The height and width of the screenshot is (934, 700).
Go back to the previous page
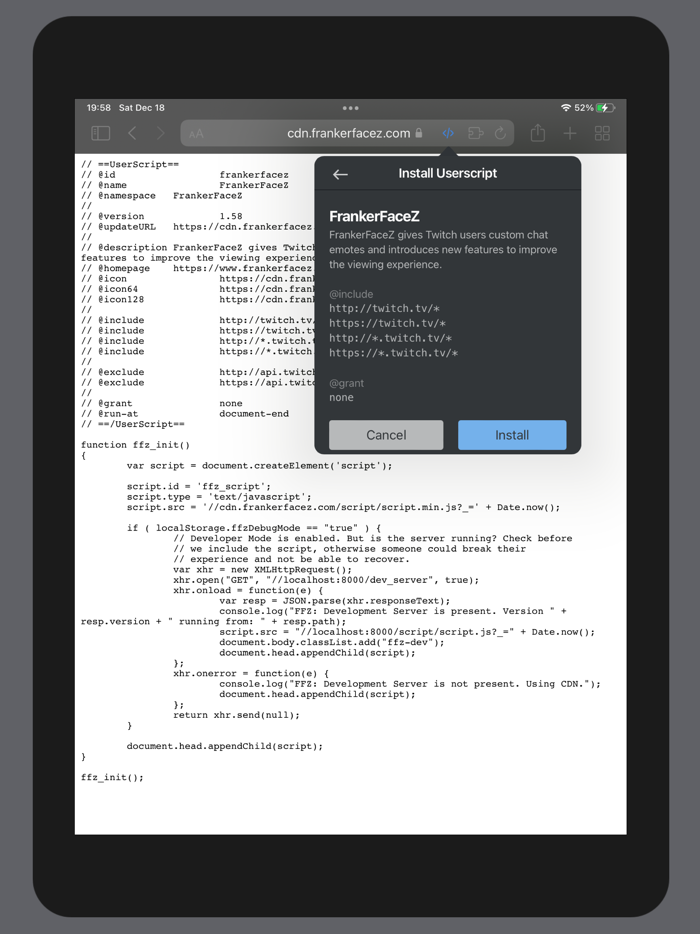(x=132, y=133)
